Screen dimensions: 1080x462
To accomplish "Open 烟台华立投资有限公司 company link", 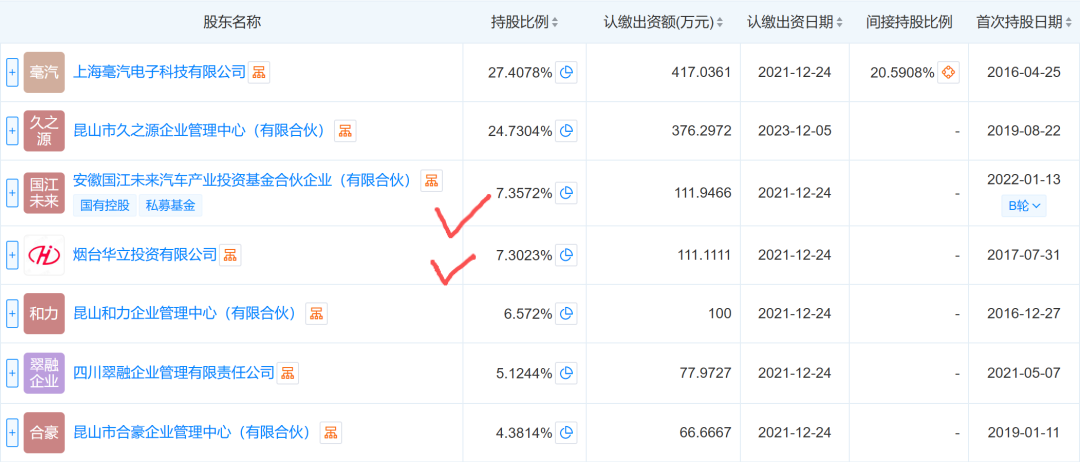I will tap(145, 255).
